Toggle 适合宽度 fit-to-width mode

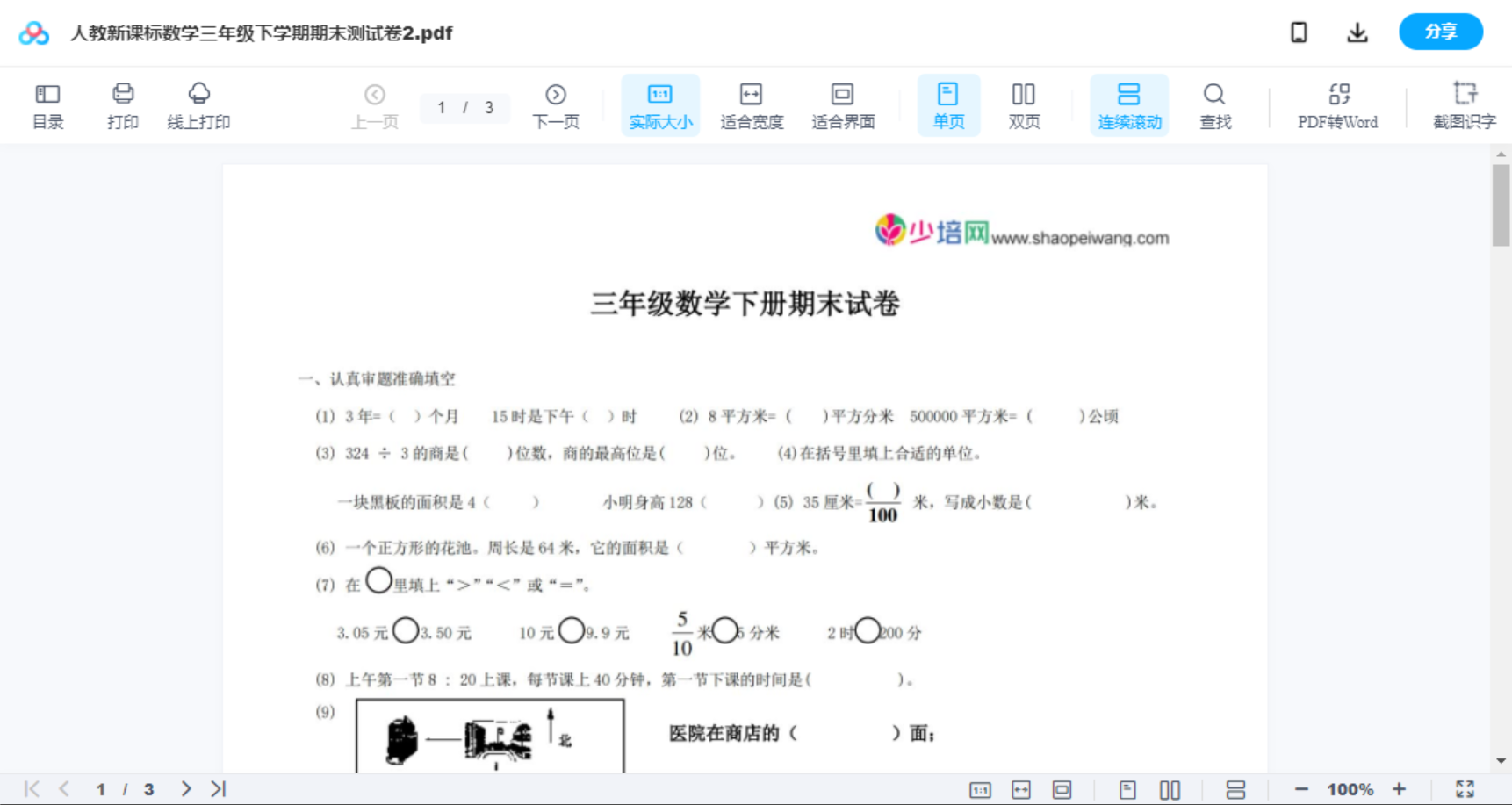pos(752,104)
